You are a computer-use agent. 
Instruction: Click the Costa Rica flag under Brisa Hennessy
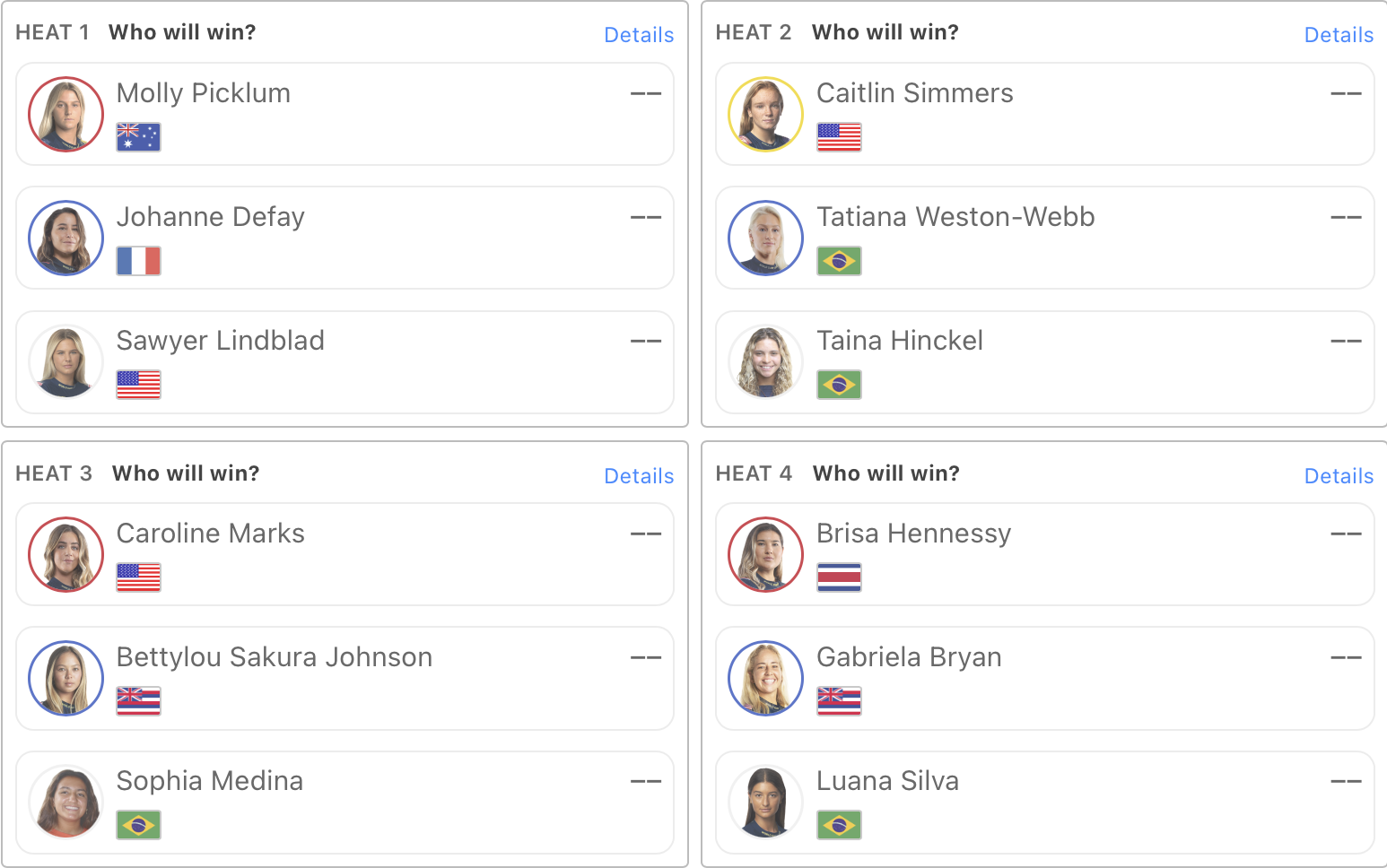point(839,577)
